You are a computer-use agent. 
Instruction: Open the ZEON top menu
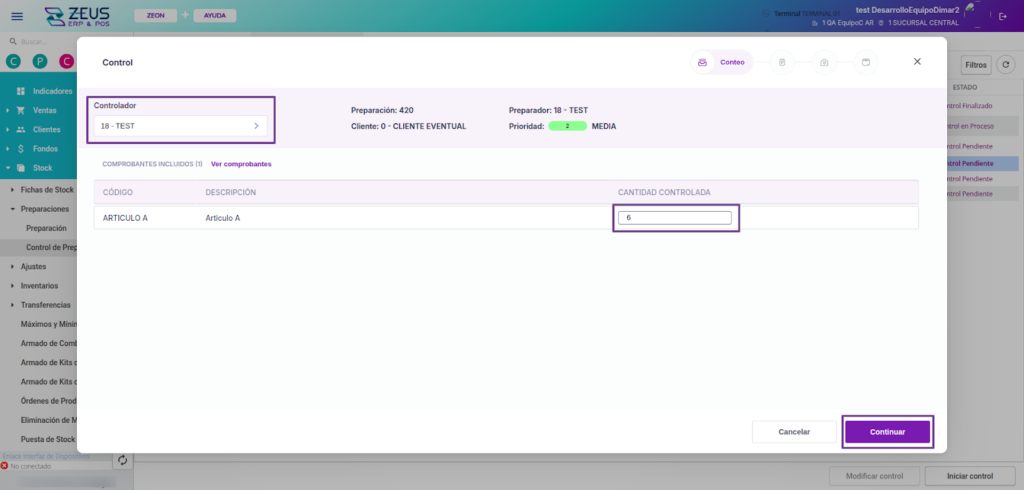click(x=155, y=16)
